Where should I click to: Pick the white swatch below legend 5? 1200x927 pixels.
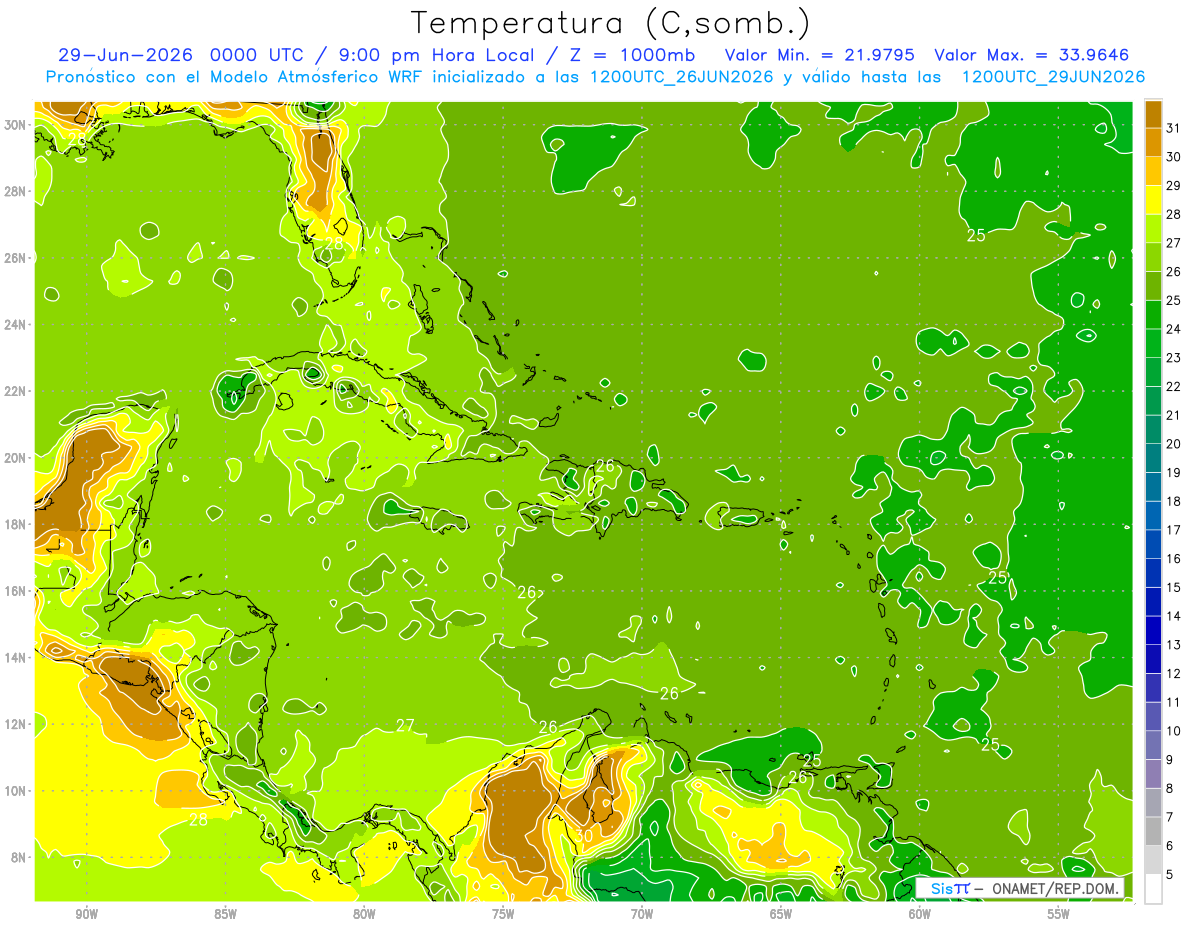[1153, 889]
